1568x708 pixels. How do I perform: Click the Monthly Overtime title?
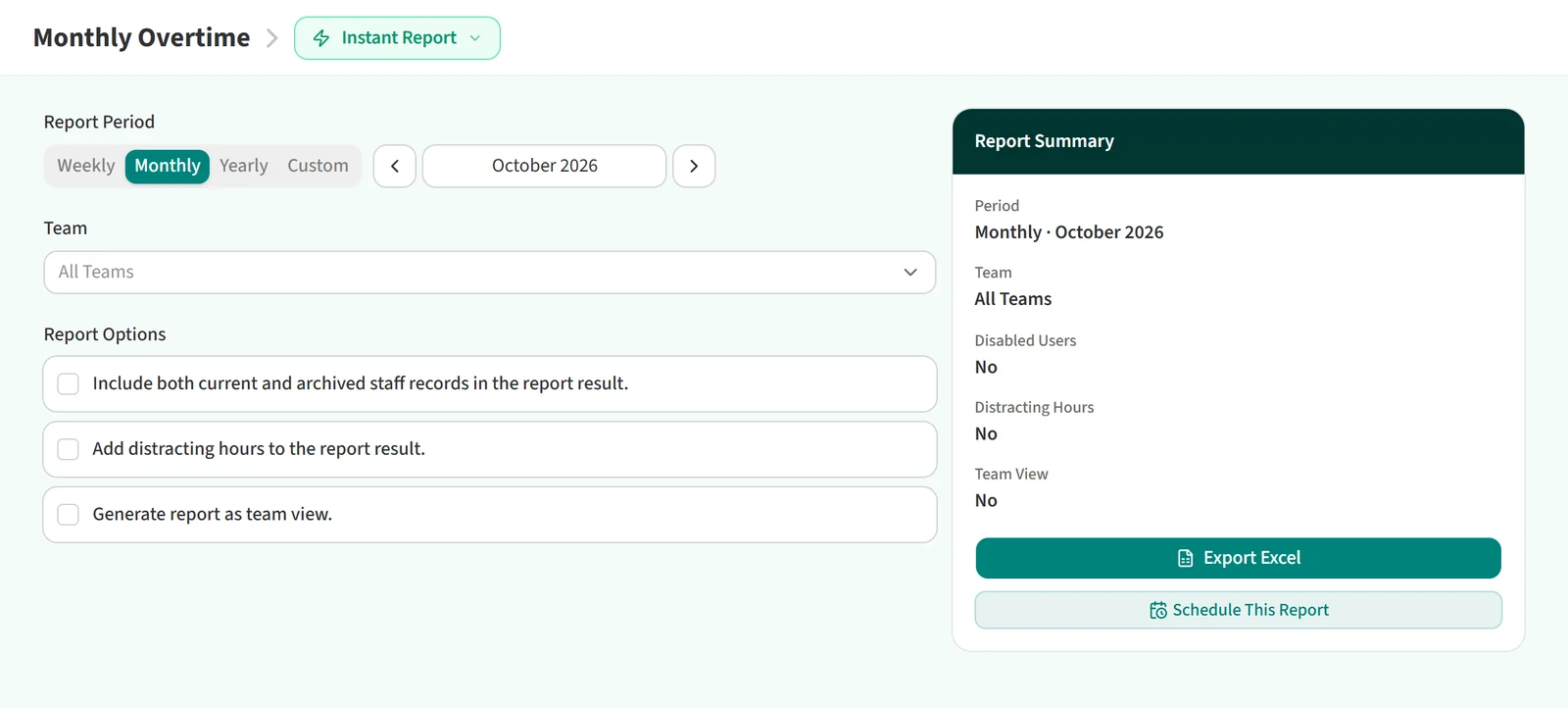coord(142,37)
